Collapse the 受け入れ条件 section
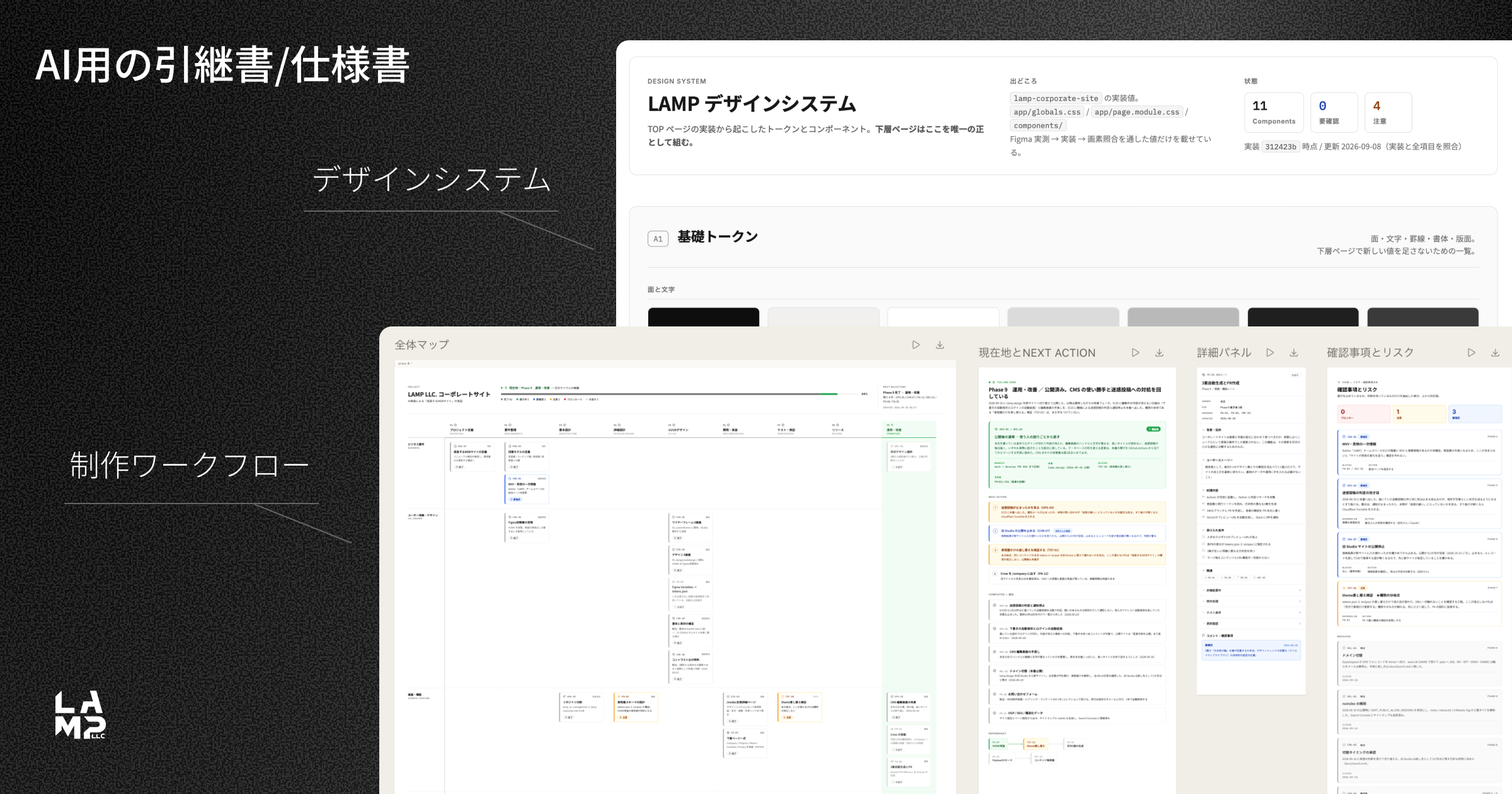This screenshot has width=1512, height=794. (x=1213, y=531)
